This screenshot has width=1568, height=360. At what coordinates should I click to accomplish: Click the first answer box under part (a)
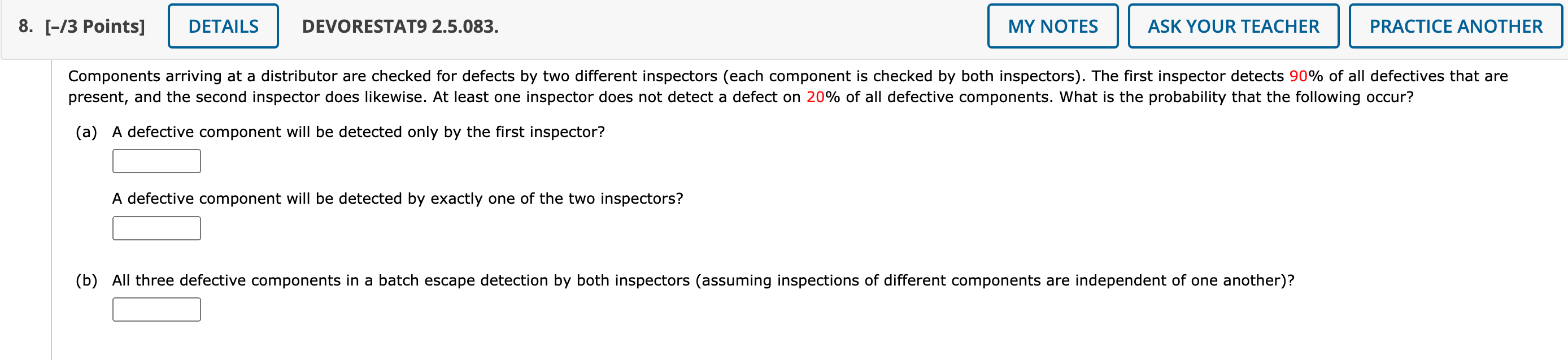[156, 161]
